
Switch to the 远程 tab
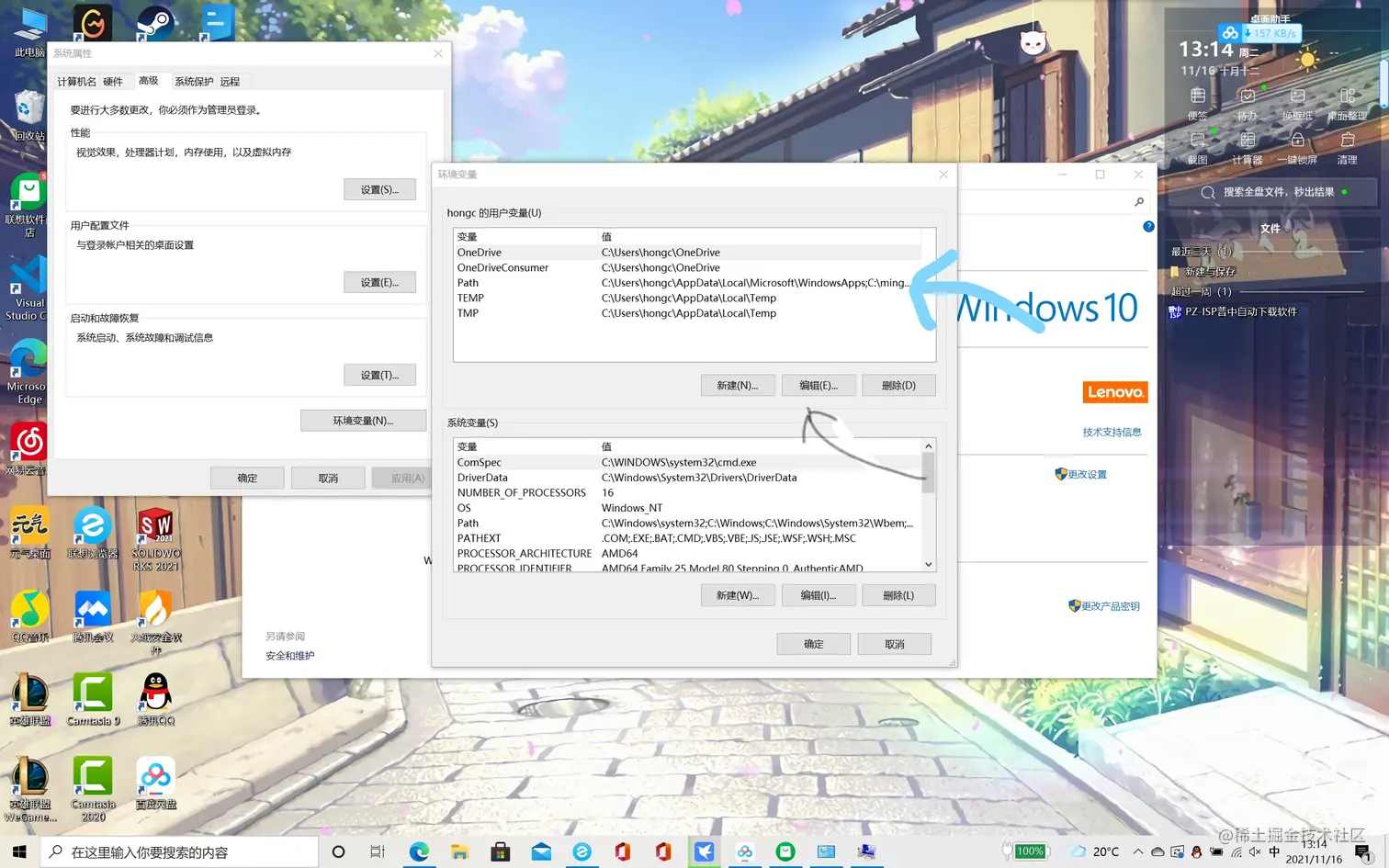230,82
